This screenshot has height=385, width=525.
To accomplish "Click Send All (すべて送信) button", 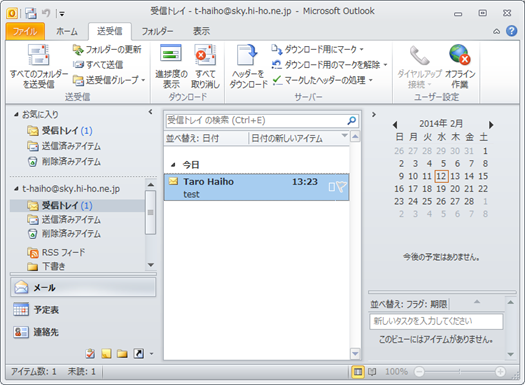I will click(x=98, y=65).
